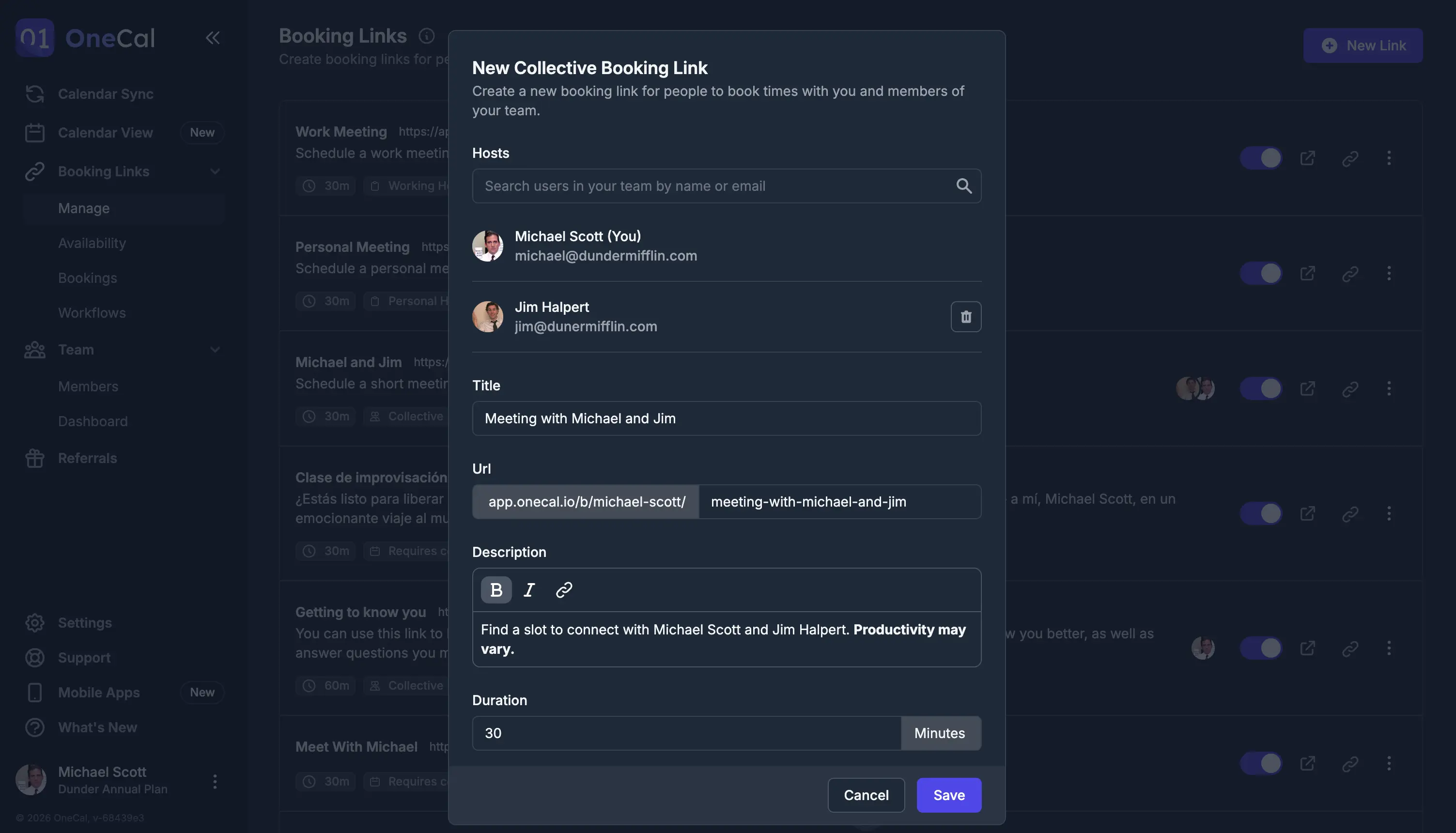Image resolution: width=1456 pixels, height=833 pixels.
Task: Click the OneCal logo icon
Action: click(35, 38)
